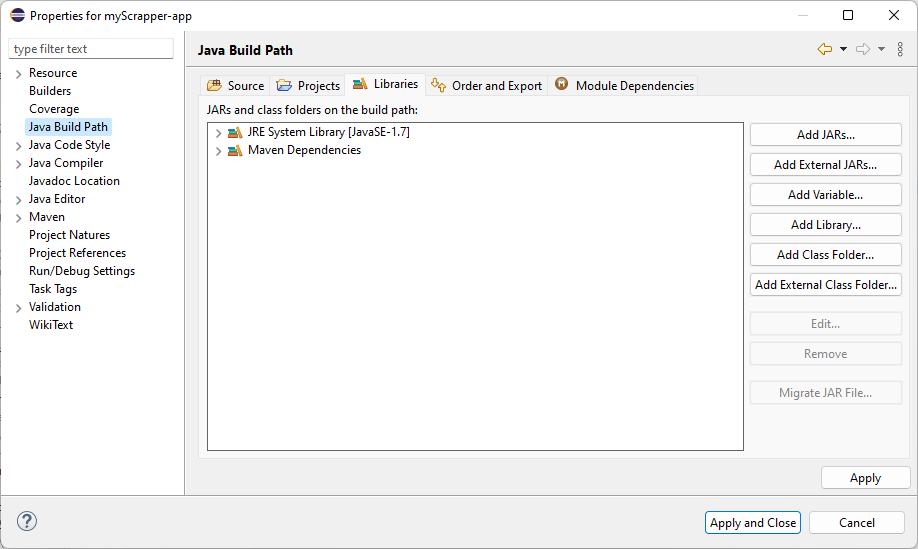Click Add External JARs button
918x549 pixels.
point(825,164)
